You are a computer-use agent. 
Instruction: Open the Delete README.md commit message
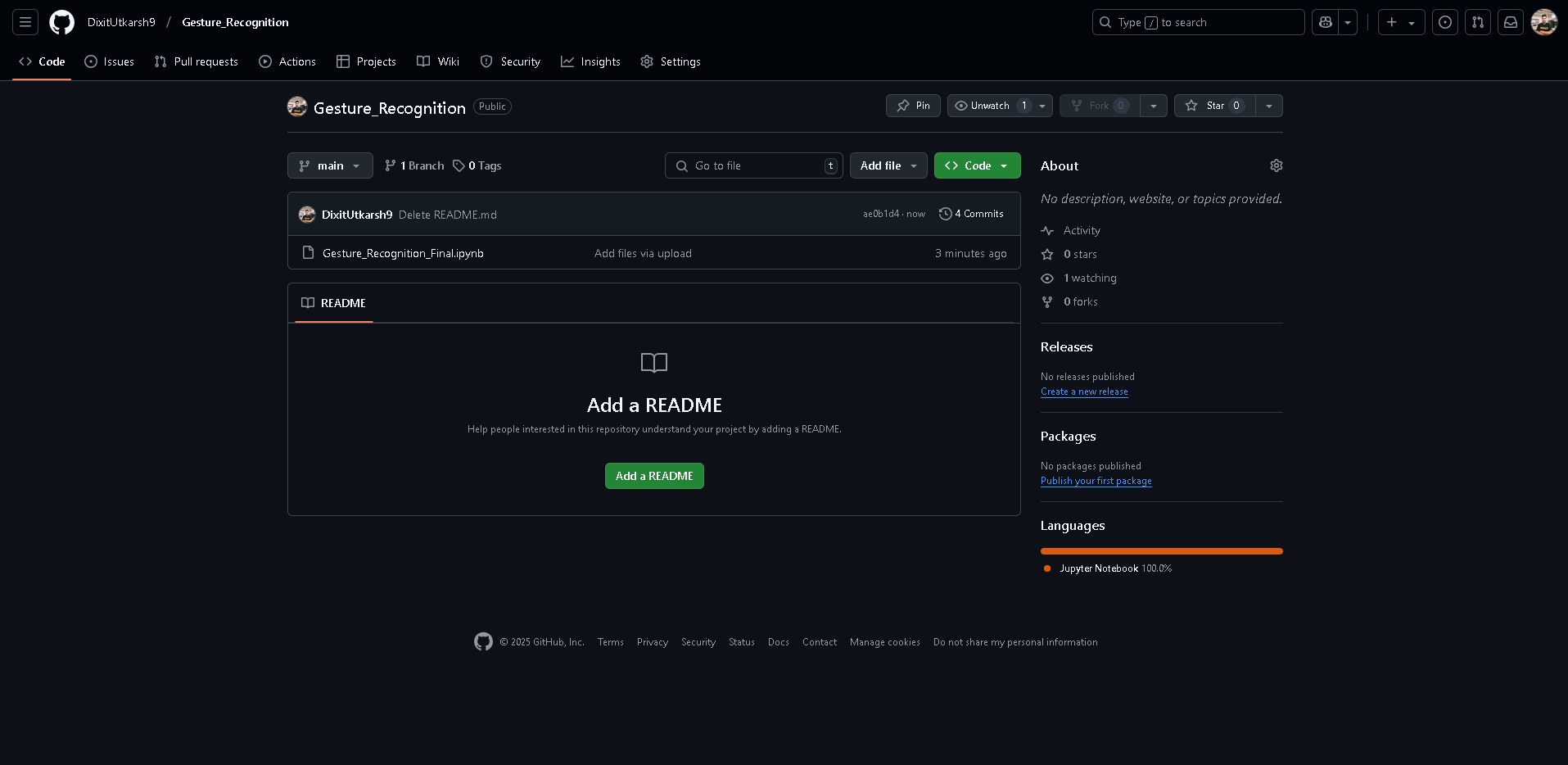[x=448, y=215]
